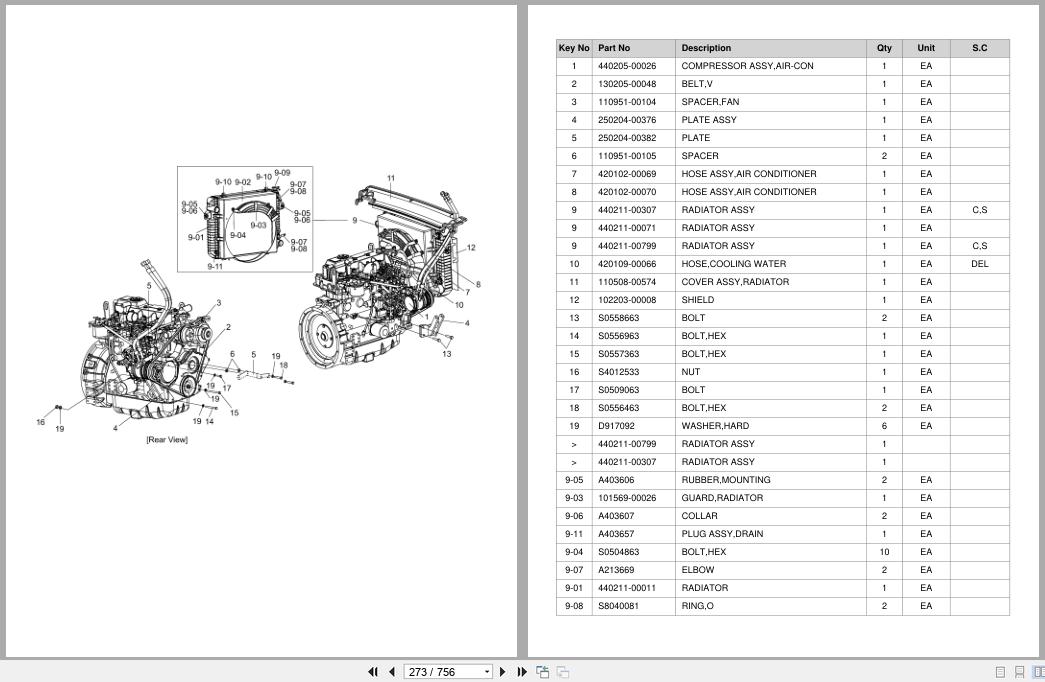Viewport: 1045px width, 682px height.
Task: Click callout 16 in rear view diagram
Action: pos(41,422)
